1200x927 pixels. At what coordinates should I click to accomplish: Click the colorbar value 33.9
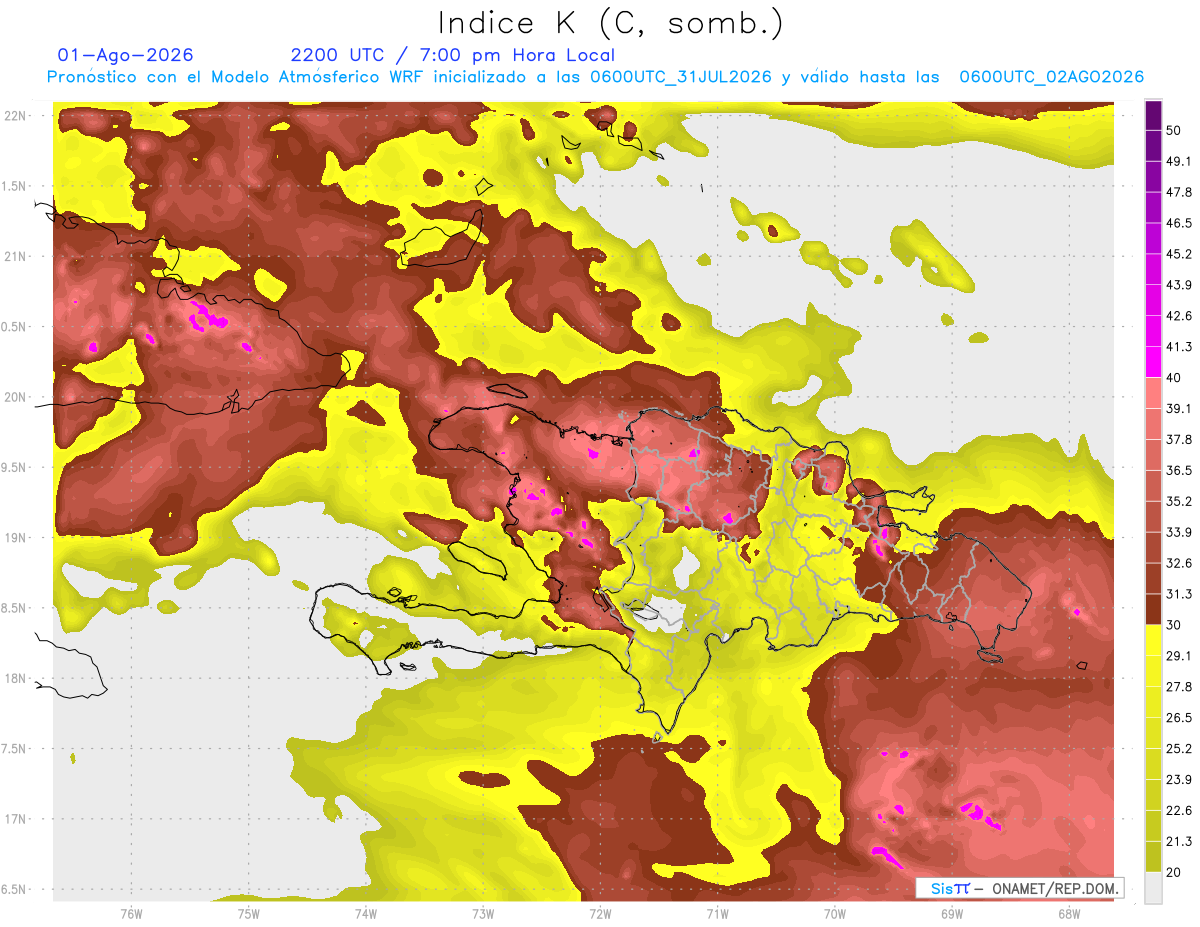[x=1179, y=532]
